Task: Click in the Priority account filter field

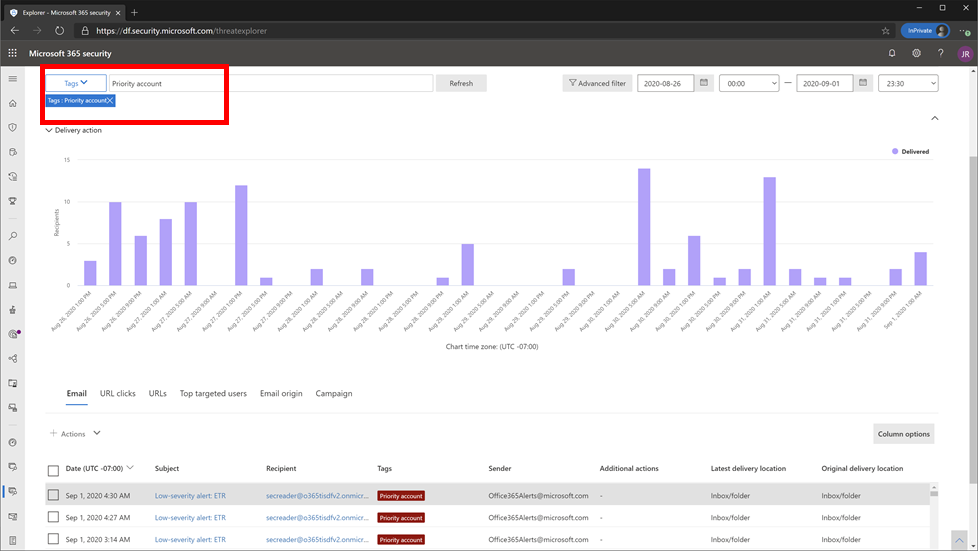Action: 271,83
